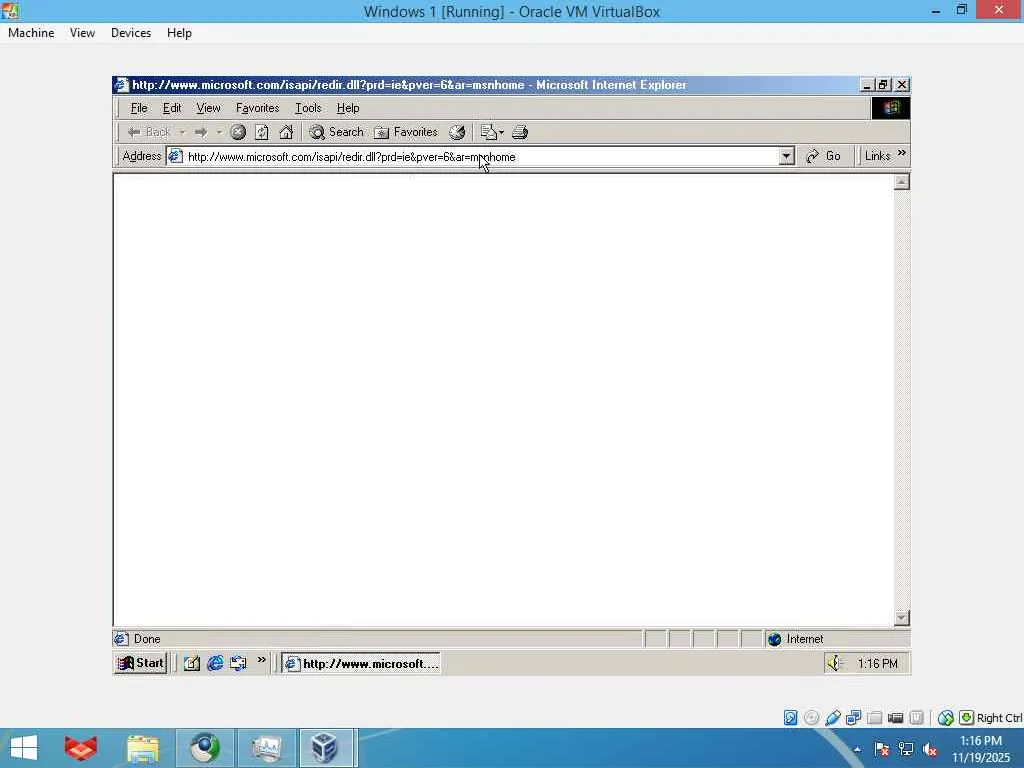Refresh the page with the Refresh icon
The width and height of the screenshot is (1024, 768).
(x=262, y=133)
